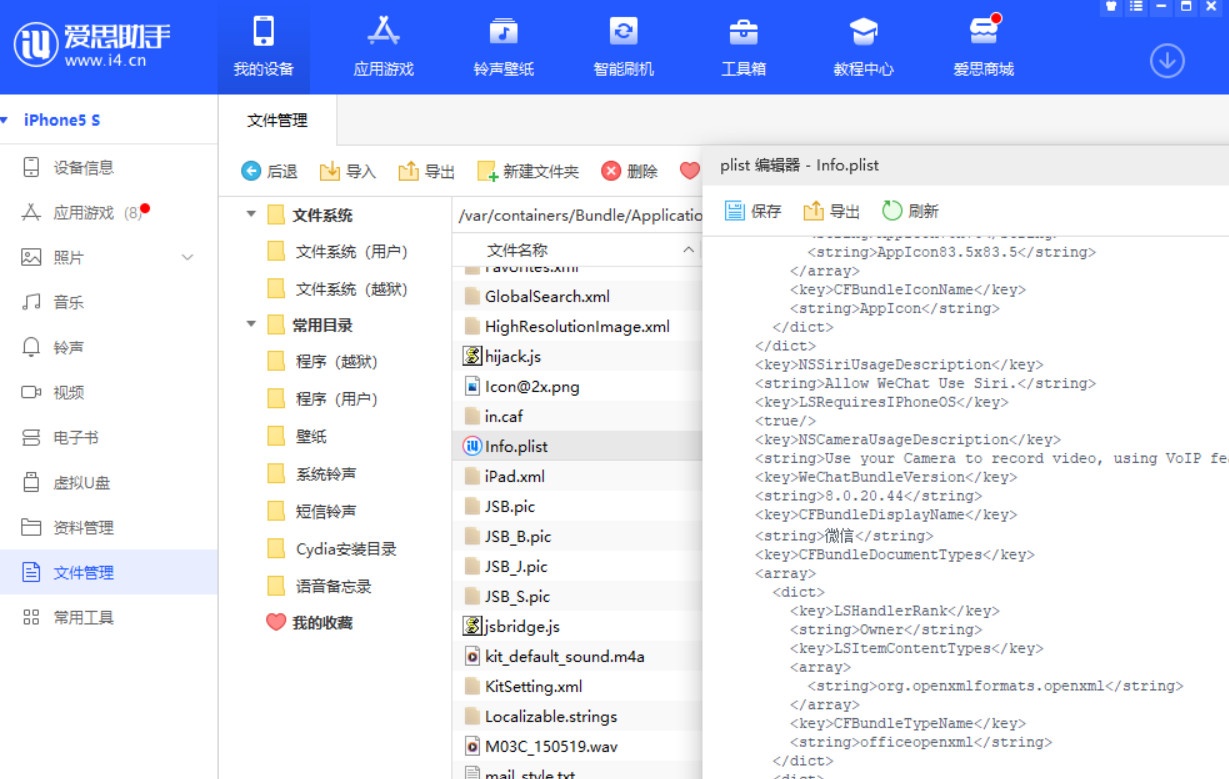Expand the 照片 chevron

(x=187, y=258)
